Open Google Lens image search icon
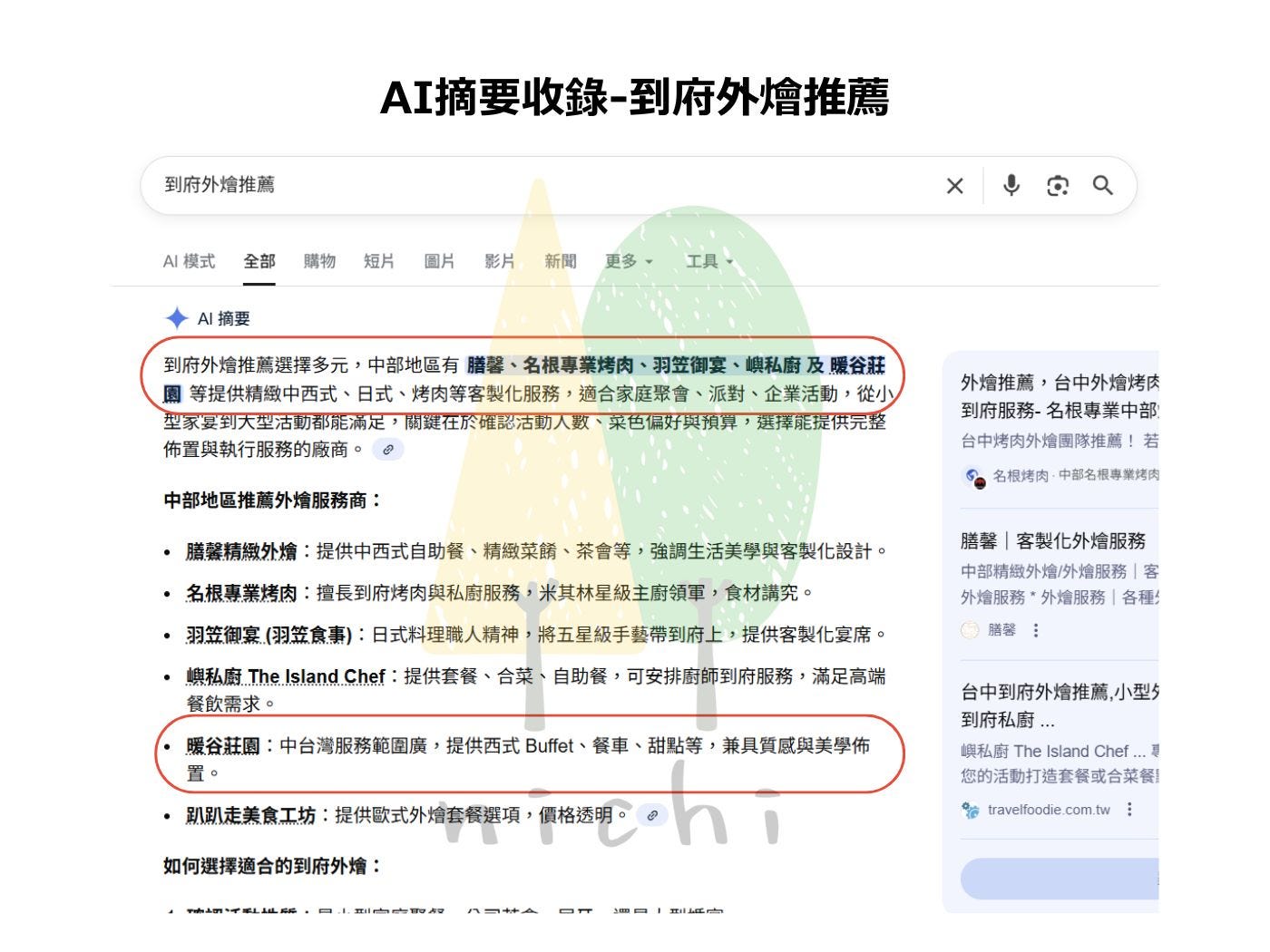This screenshot has width=1270, height=952. [1058, 186]
